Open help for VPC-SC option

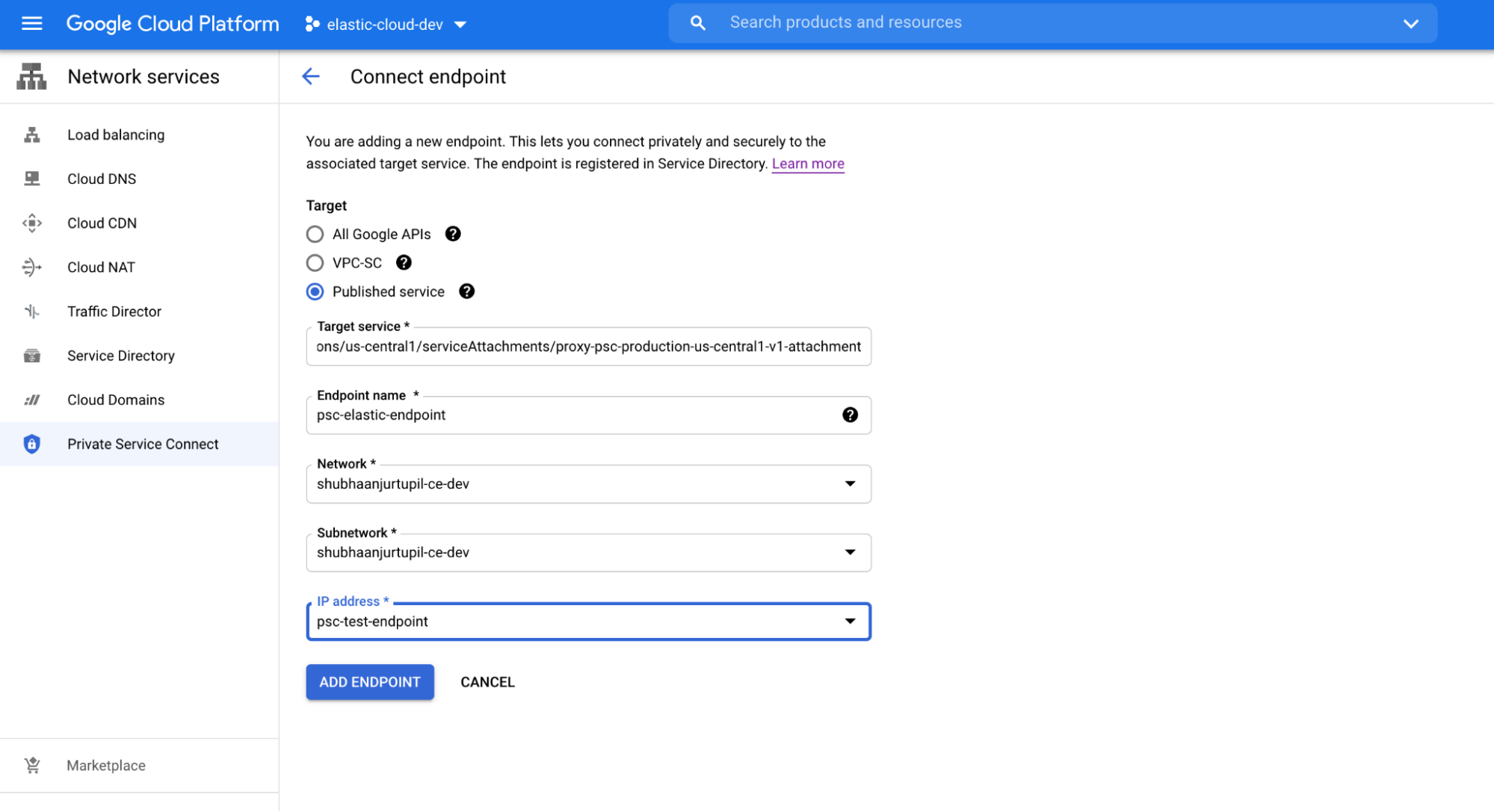[x=404, y=263]
